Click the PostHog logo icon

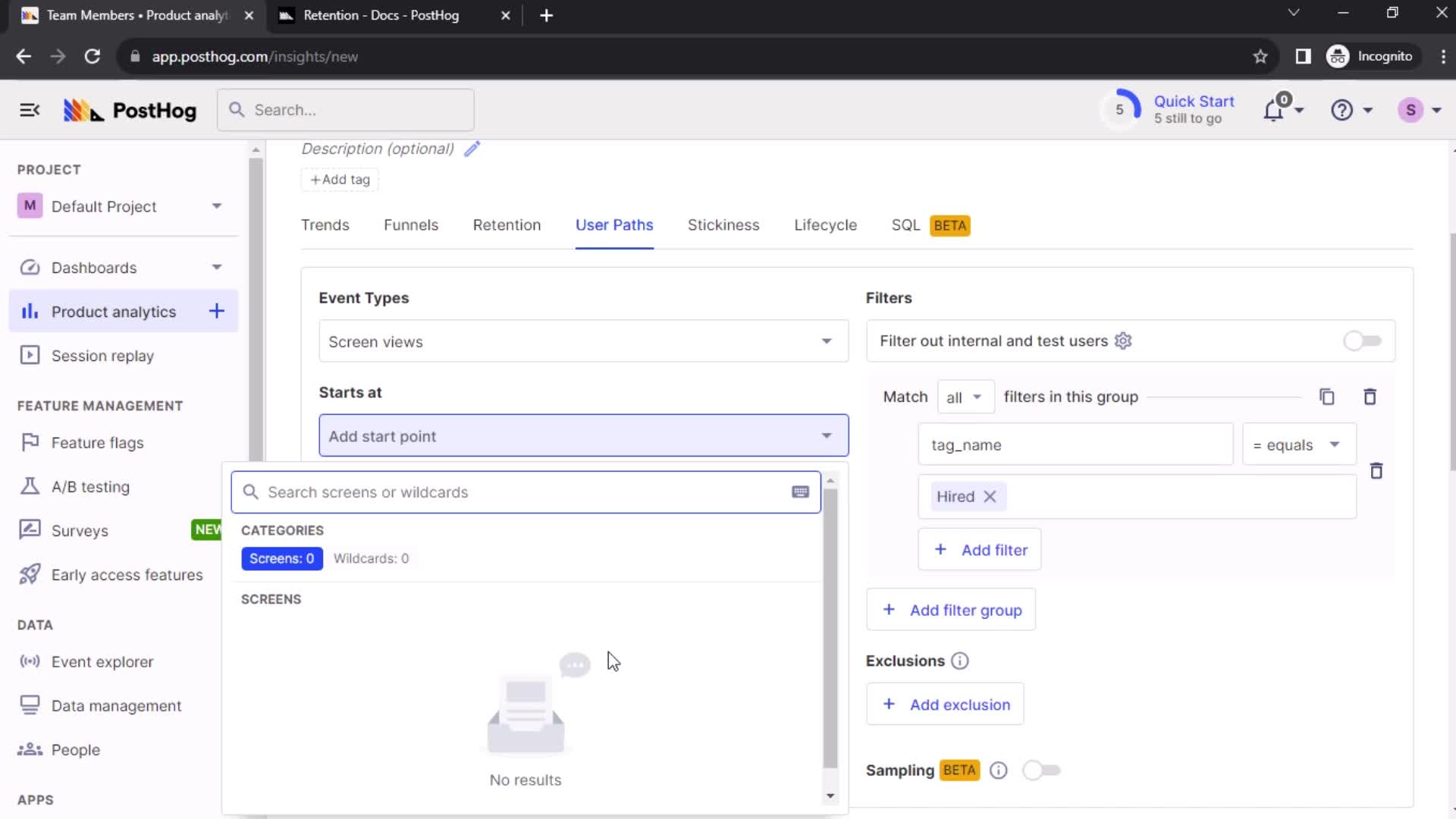[x=81, y=110]
